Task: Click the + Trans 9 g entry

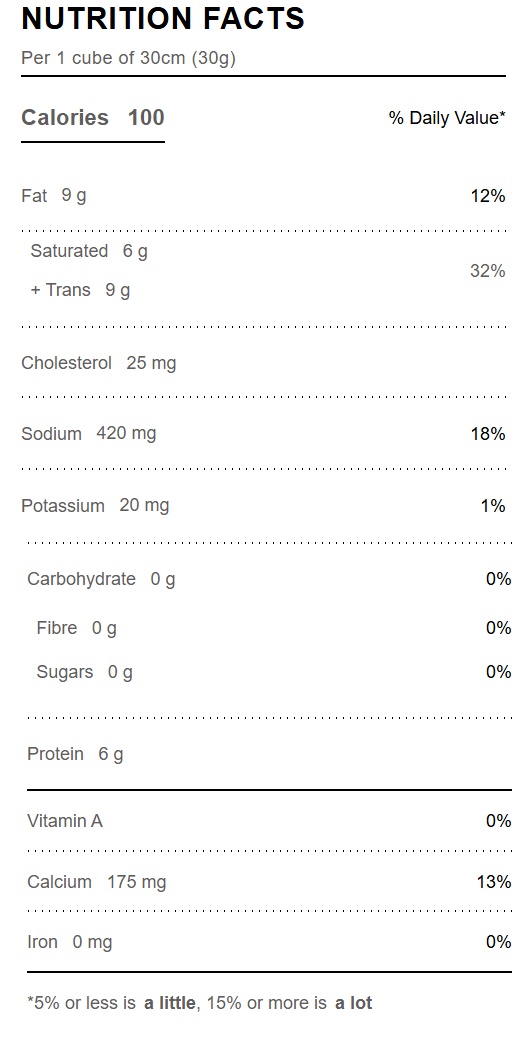Action: click(x=80, y=290)
